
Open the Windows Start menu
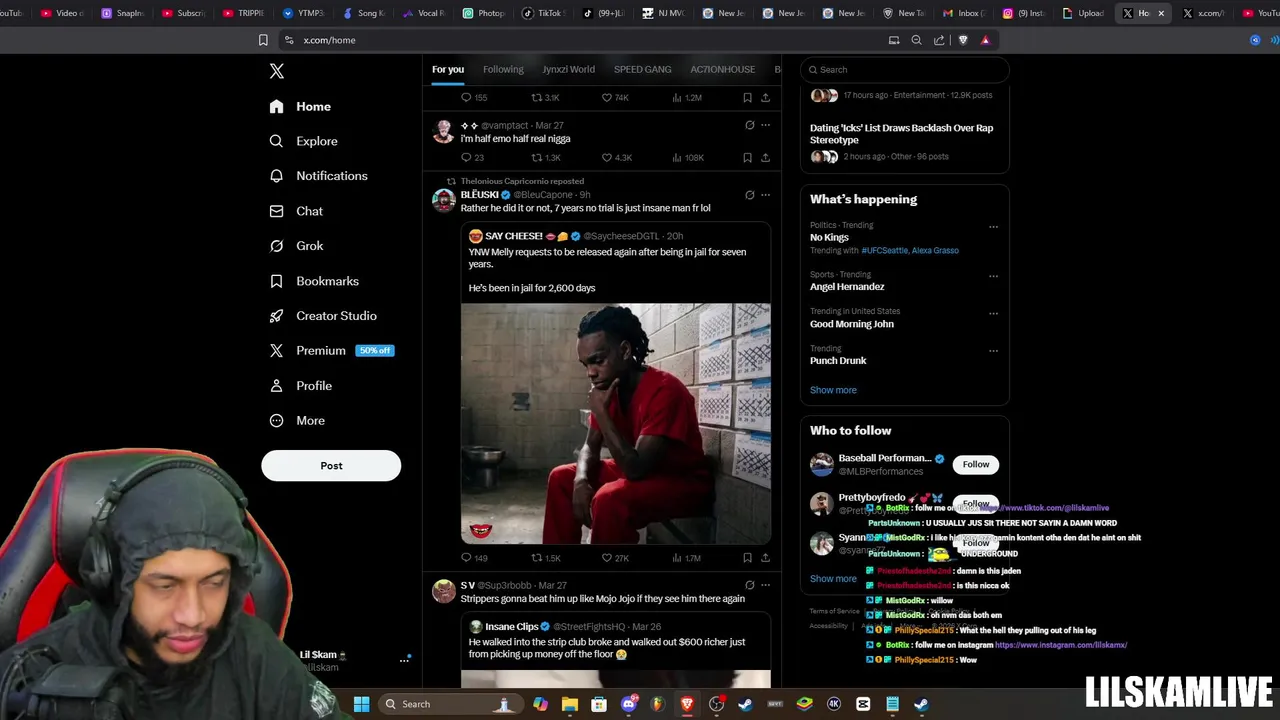[x=361, y=704]
